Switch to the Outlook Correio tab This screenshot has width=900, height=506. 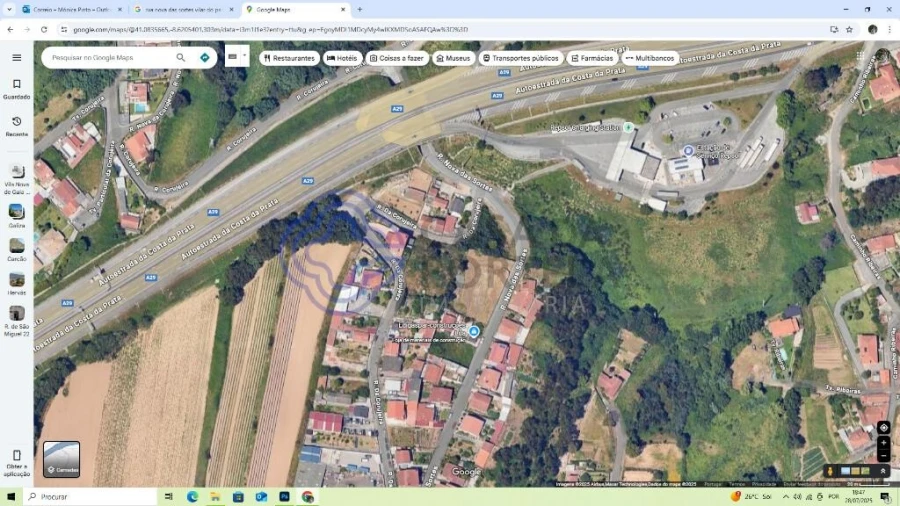tap(72, 10)
